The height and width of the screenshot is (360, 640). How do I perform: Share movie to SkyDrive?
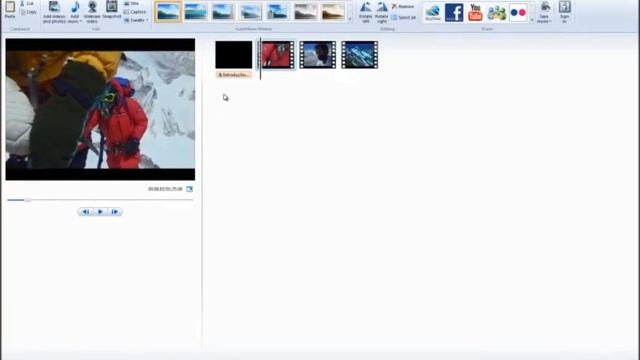coord(433,12)
